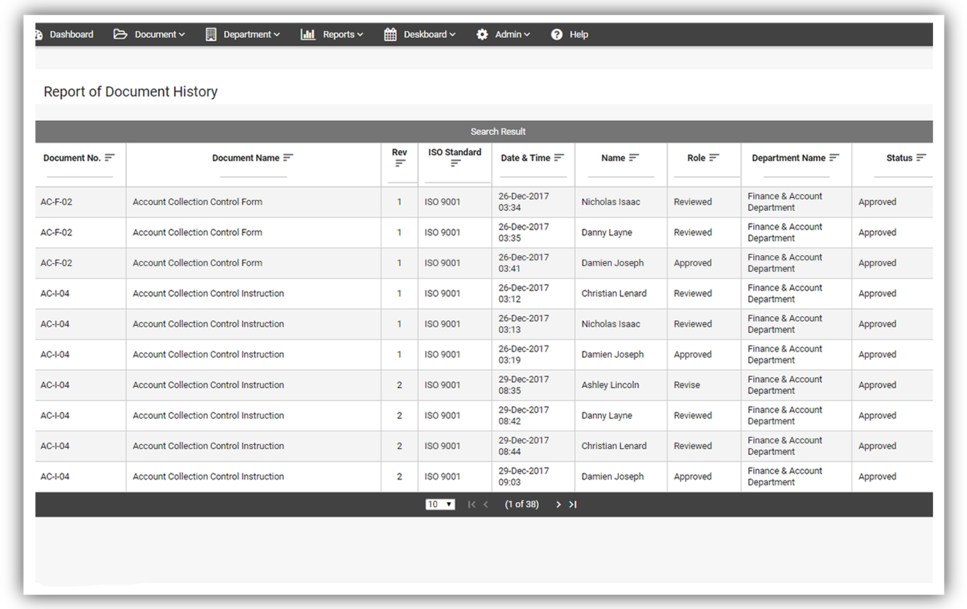Go to next page of results
Image resolution: width=967 pixels, height=609 pixels.
558,504
